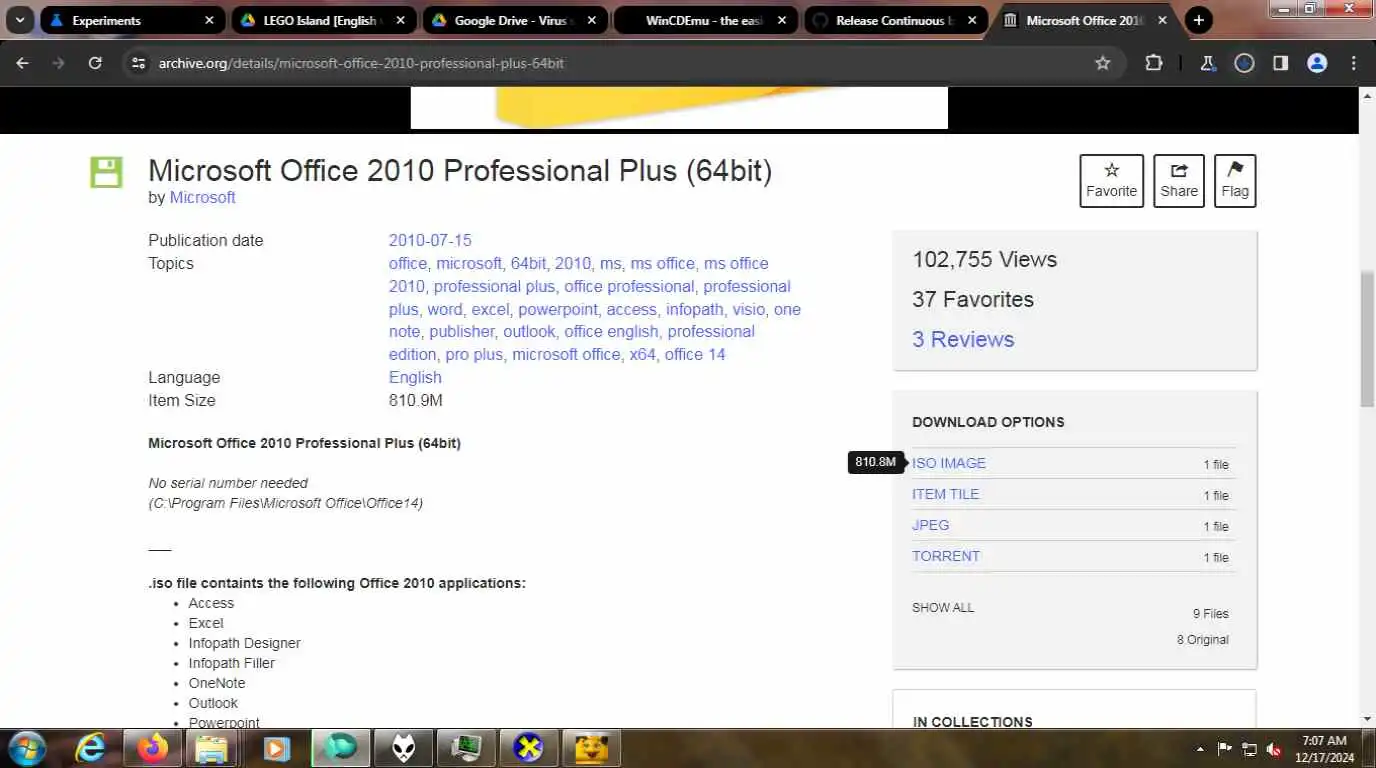Click the green floppy disk software icon

(106, 172)
